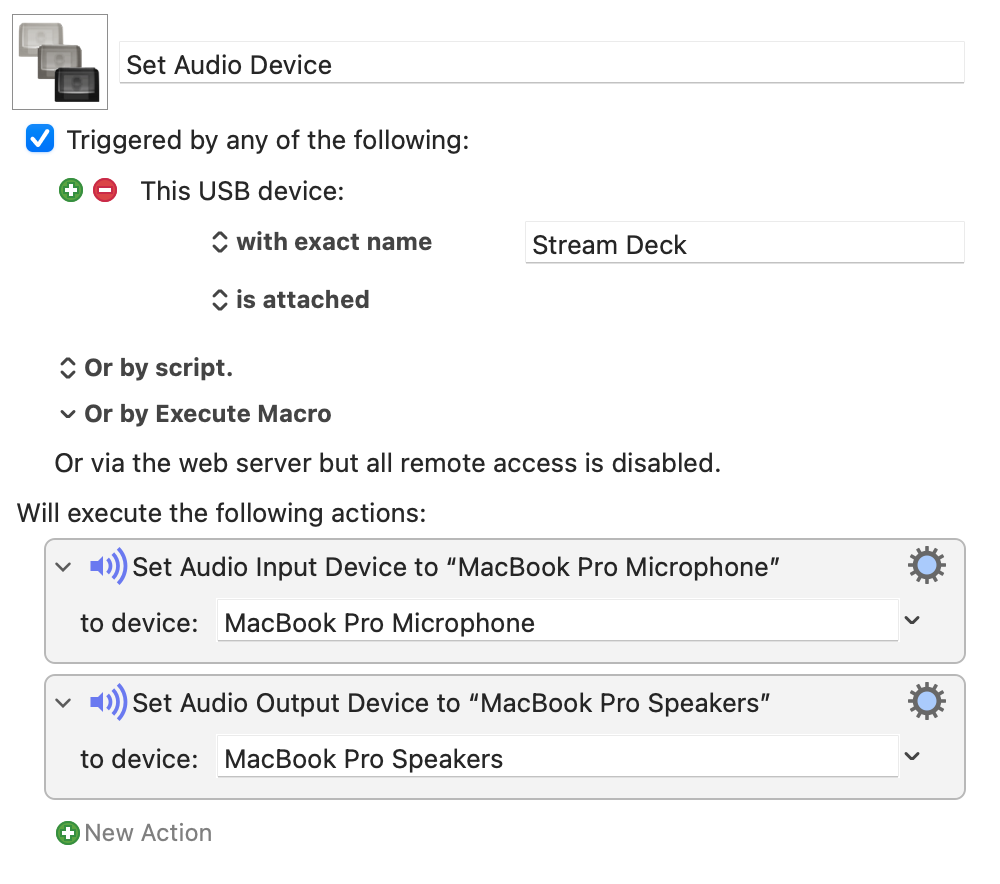Image resolution: width=1000 pixels, height=884 pixels.
Task: Collapse the Set Audio Input Device action
Action: pos(63,566)
